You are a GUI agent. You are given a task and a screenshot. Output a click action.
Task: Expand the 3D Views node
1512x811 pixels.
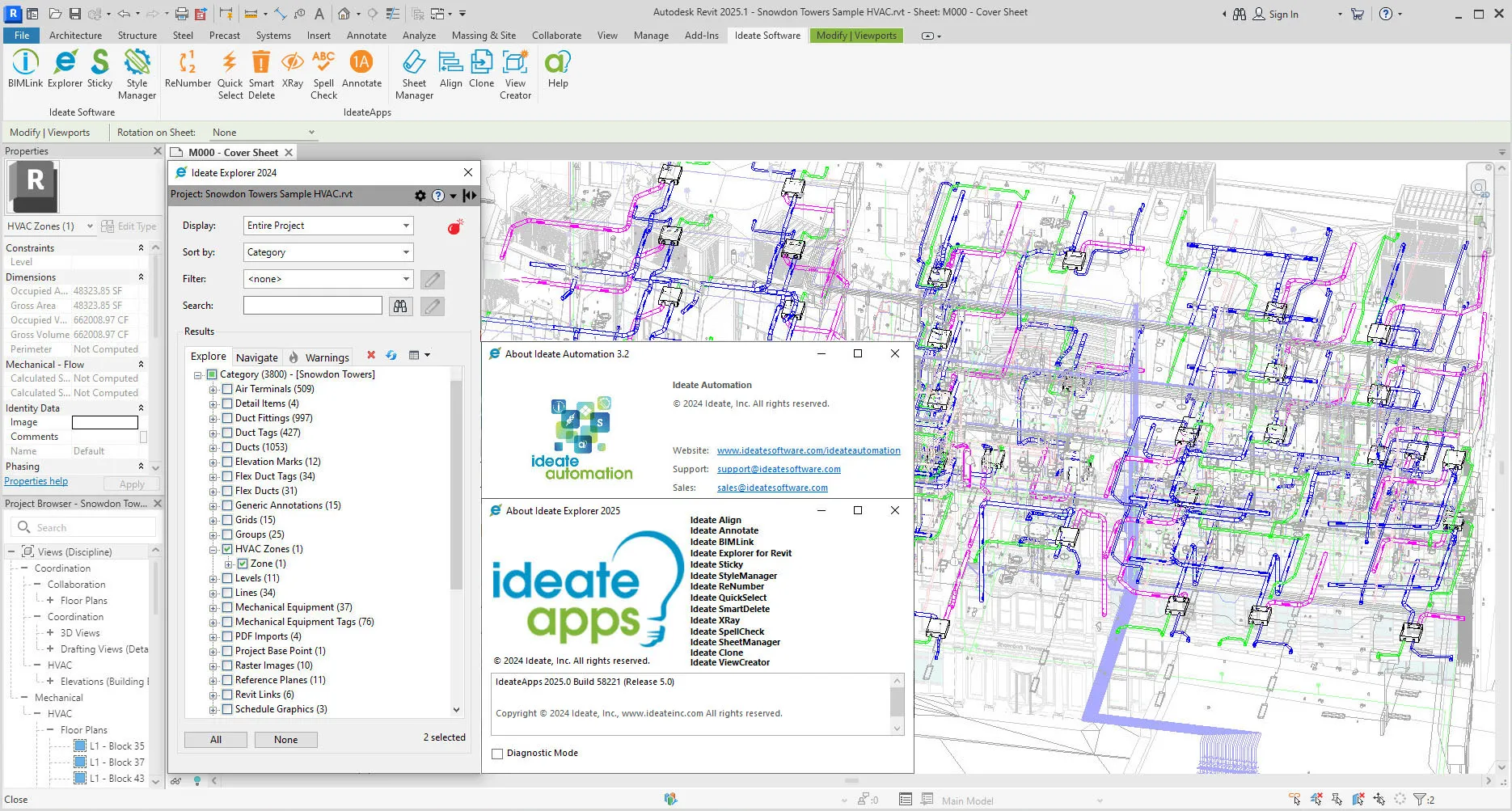50,633
